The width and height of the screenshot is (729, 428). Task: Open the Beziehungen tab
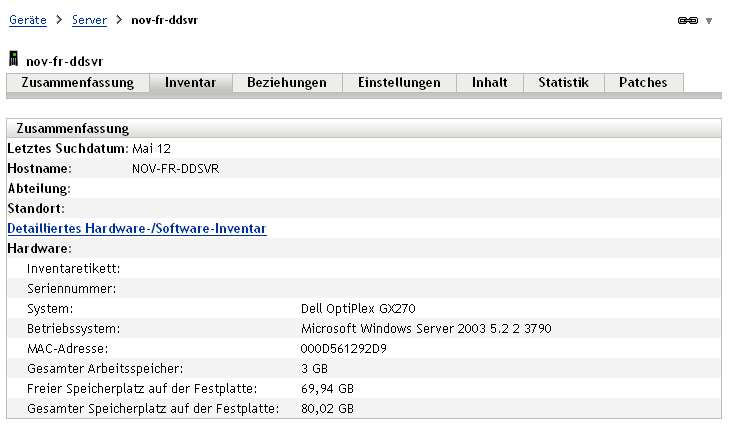pyautogui.click(x=287, y=83)
